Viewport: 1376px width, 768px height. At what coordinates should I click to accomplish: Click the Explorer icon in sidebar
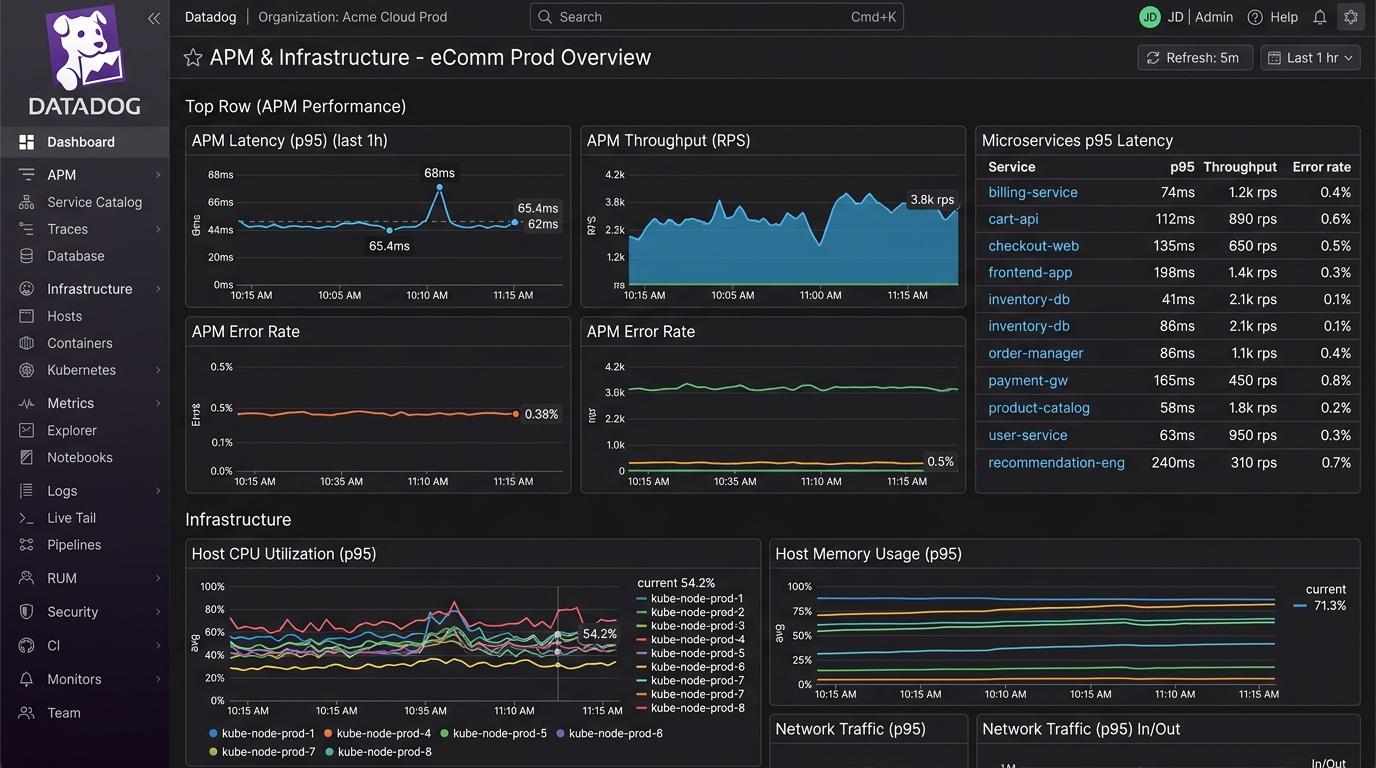click(x=27, y=430)
